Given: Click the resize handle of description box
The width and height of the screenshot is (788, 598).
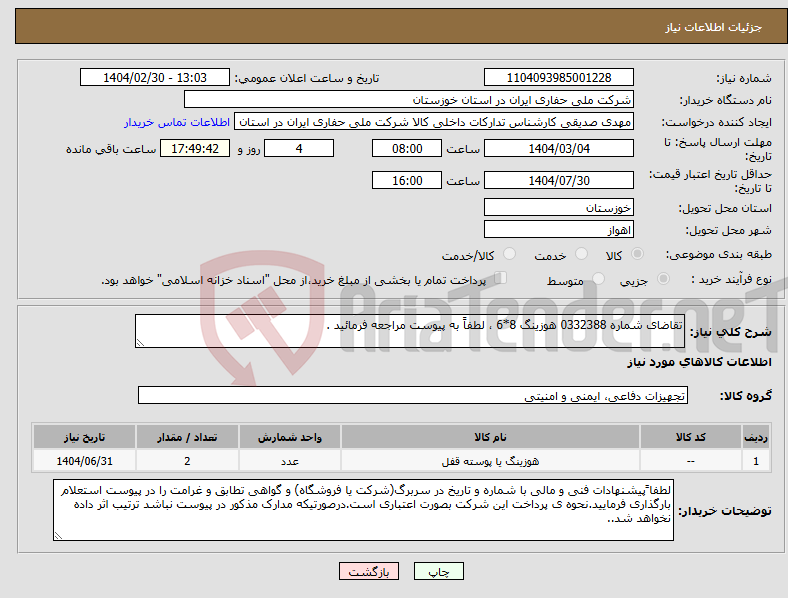Looking at the screenshot, I should tap(140, 343).
